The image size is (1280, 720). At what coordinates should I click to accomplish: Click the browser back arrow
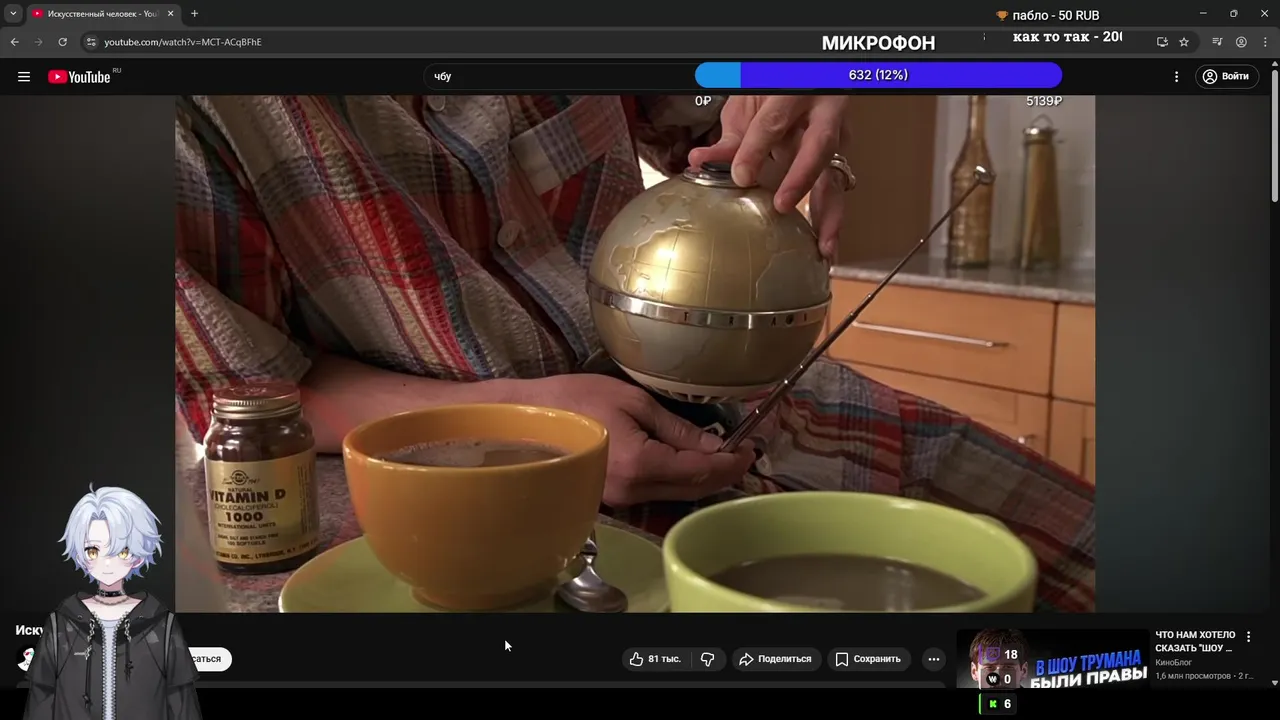[14, 42]
